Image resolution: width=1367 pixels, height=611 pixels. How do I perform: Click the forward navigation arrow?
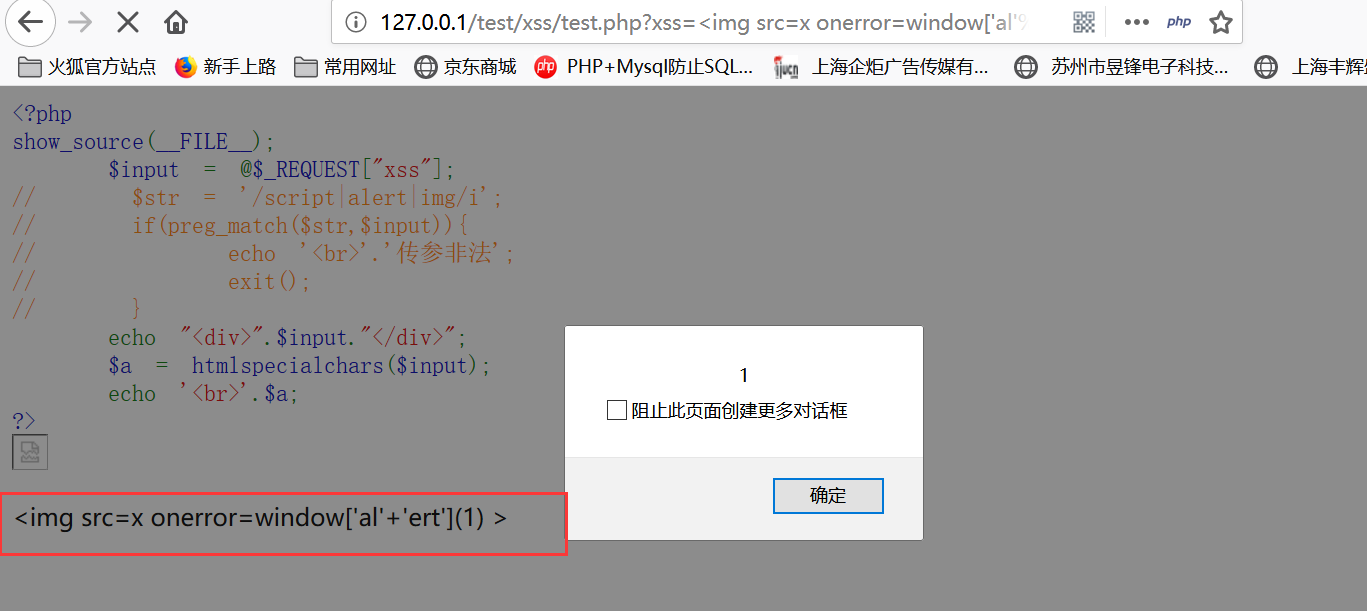(80, 22)
